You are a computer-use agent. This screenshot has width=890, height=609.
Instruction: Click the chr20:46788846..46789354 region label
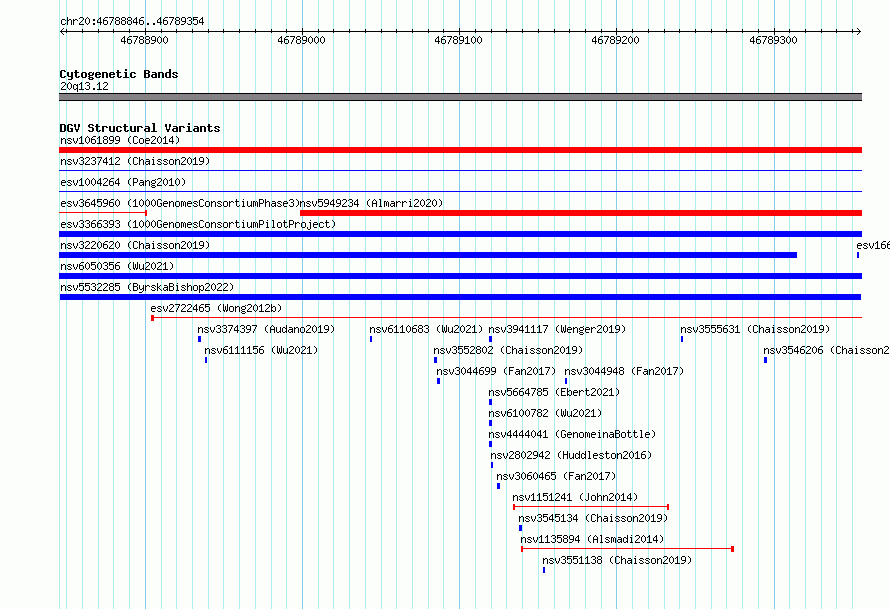coord(132,22)
